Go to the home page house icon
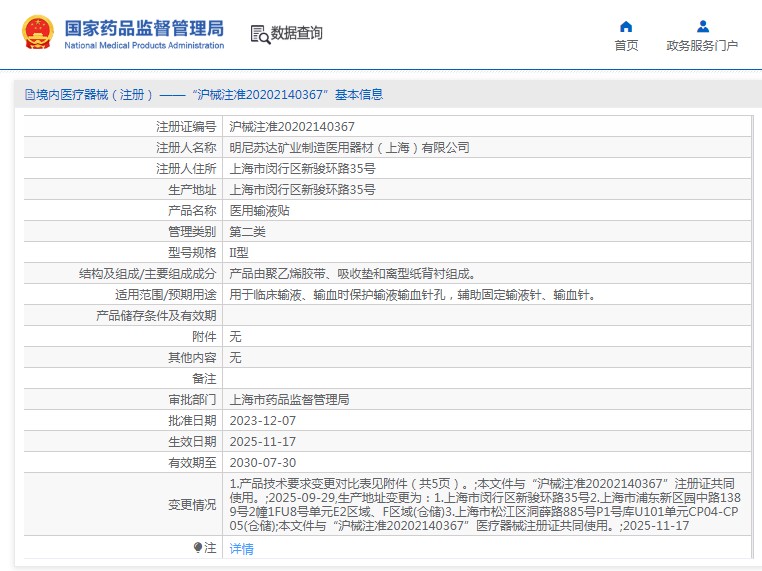The width and height of the screenshot is (762, 571). (626, 26)
